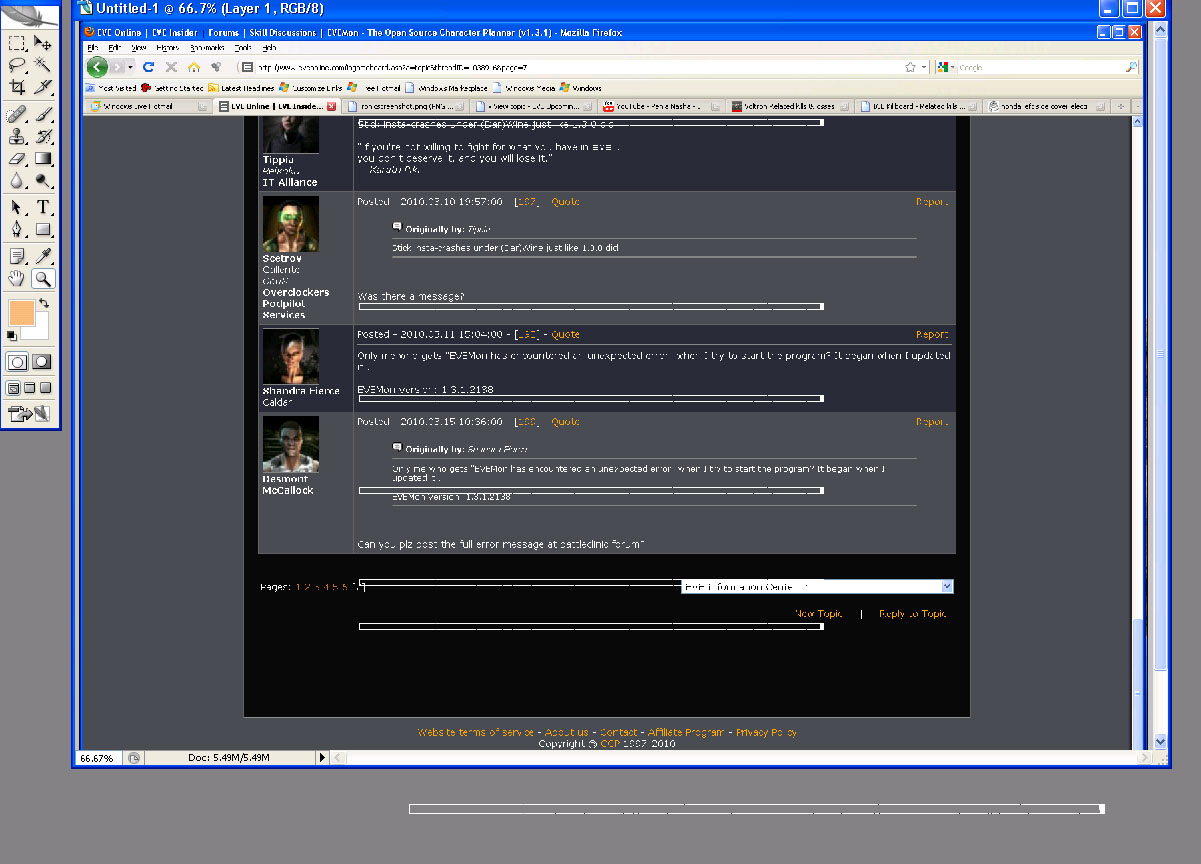The image size is (1201, 864).
Task: Select the Eraser tool
Action: point(17,159)
